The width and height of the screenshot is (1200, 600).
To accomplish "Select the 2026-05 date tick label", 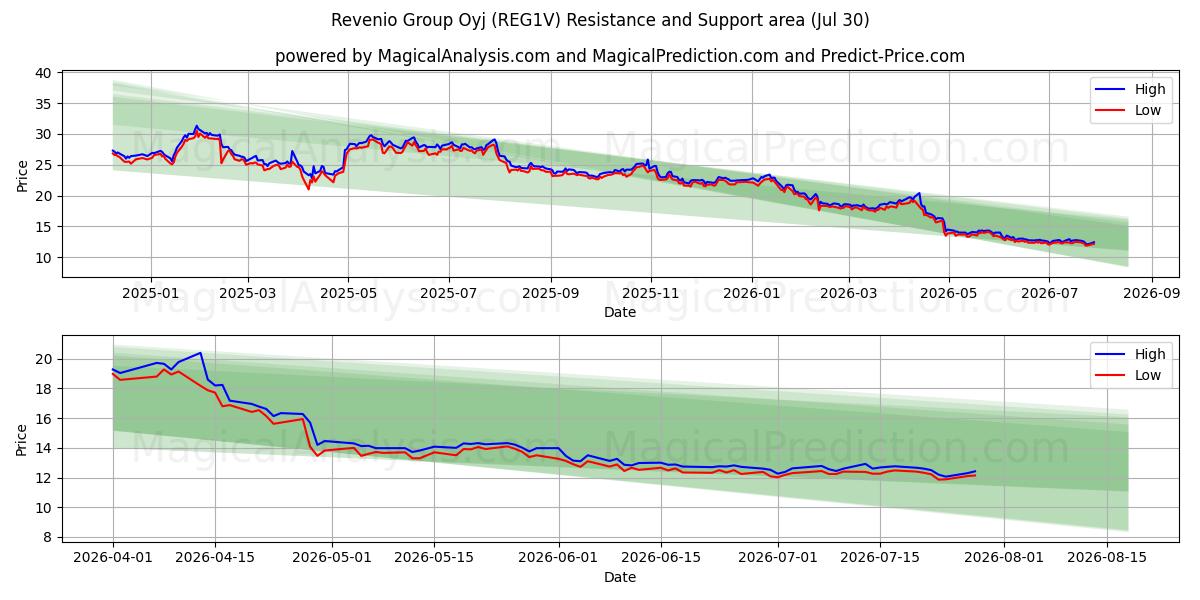I will (x=948, y=295).
